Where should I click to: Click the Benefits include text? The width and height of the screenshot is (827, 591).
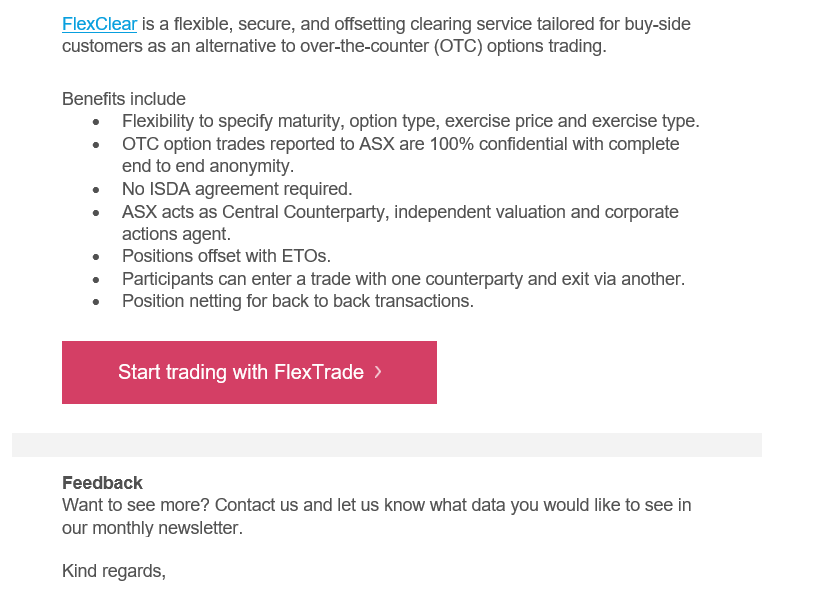123,99
